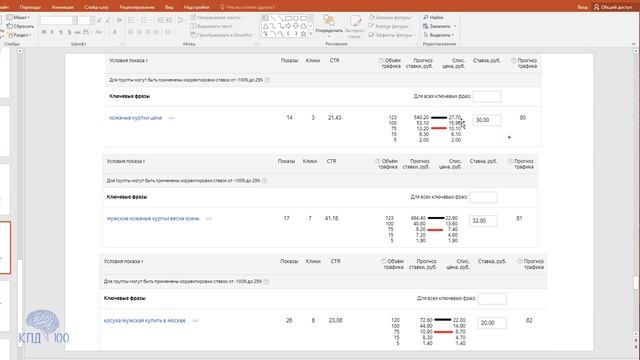Click Сбросить to reset slide
This screenshot has width=640, height=360.
point(20,26)
